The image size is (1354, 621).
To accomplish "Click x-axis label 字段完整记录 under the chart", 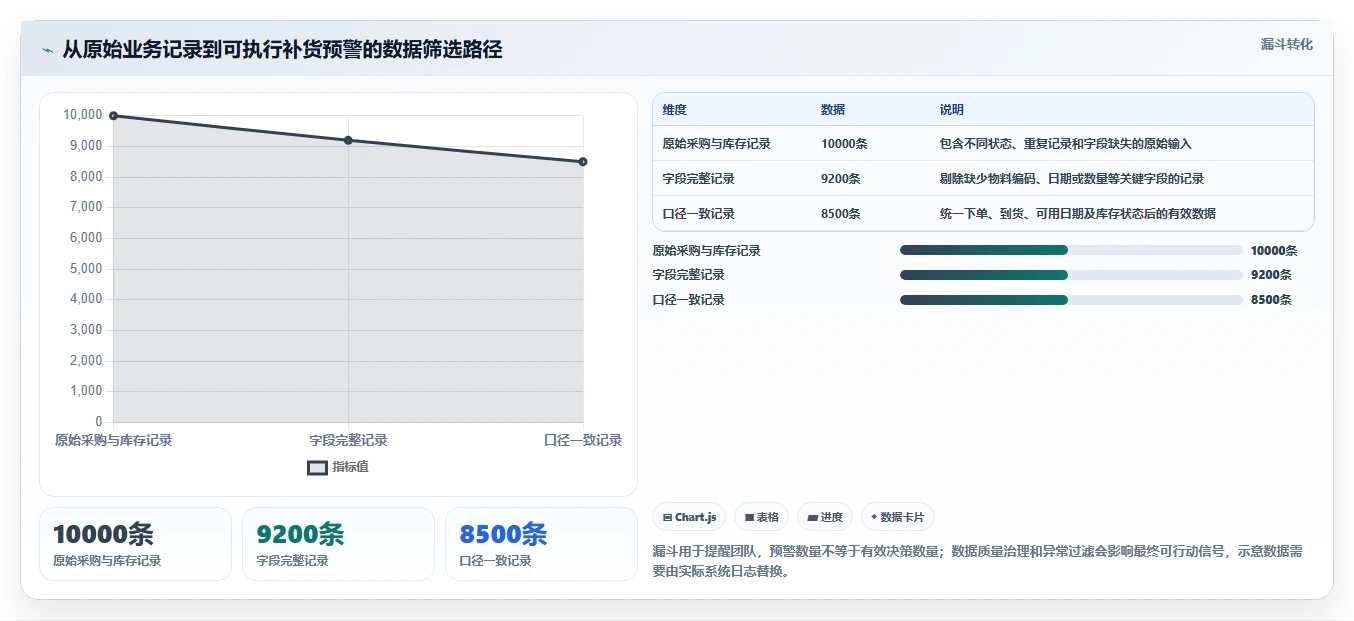I will pos(348,440).
